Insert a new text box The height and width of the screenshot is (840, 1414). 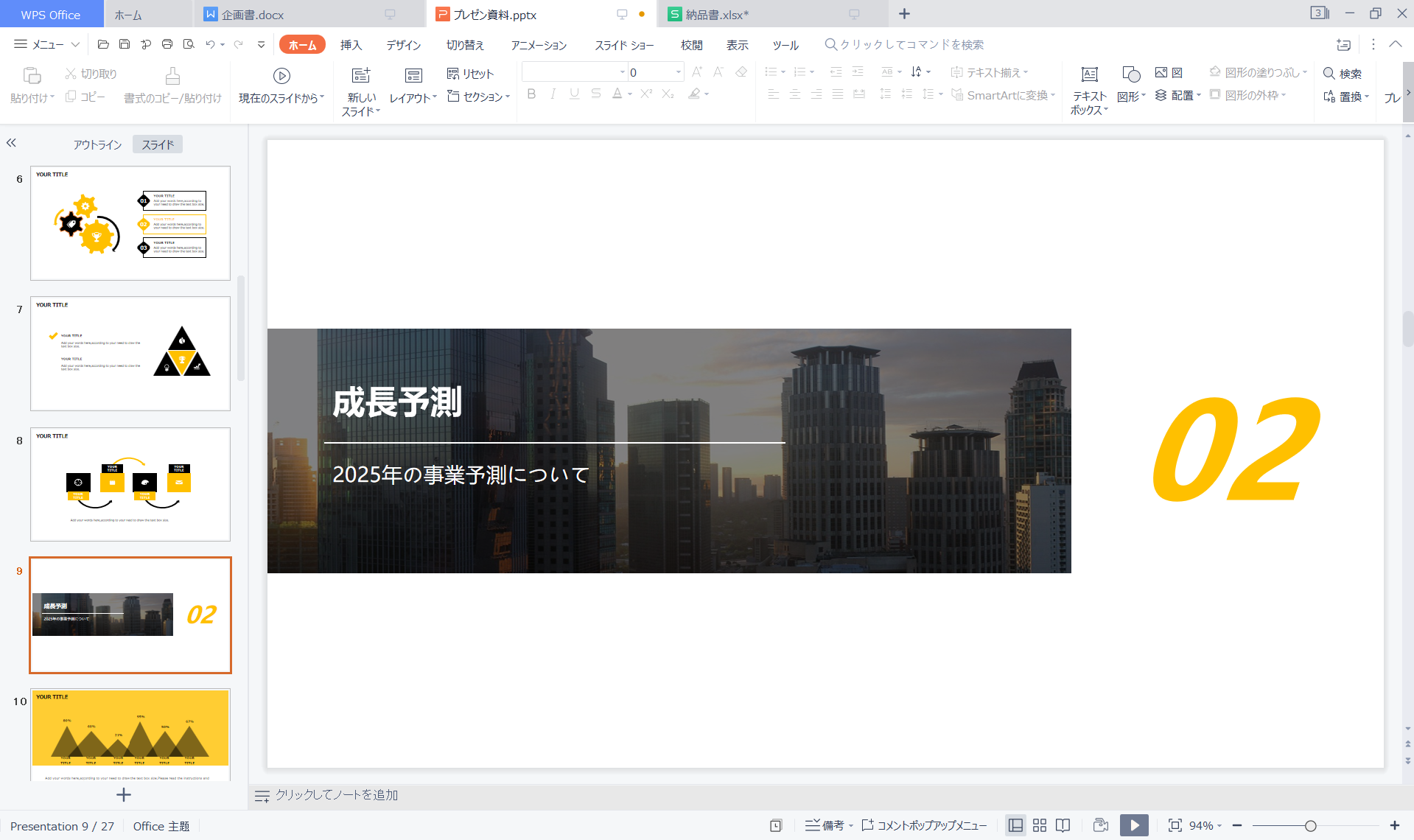[1089, 83]
